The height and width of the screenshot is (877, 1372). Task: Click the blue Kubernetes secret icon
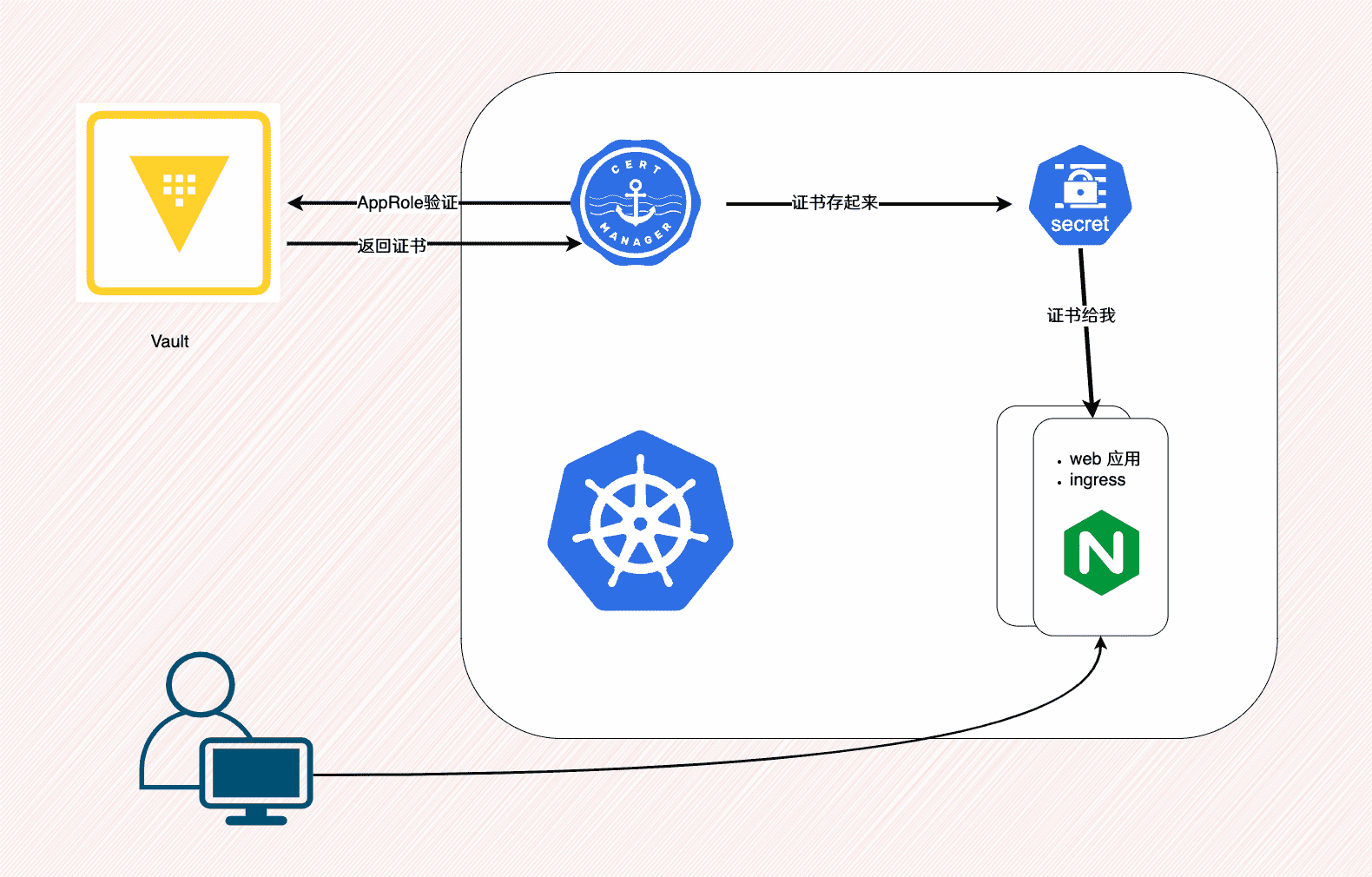click(1080, 195)
